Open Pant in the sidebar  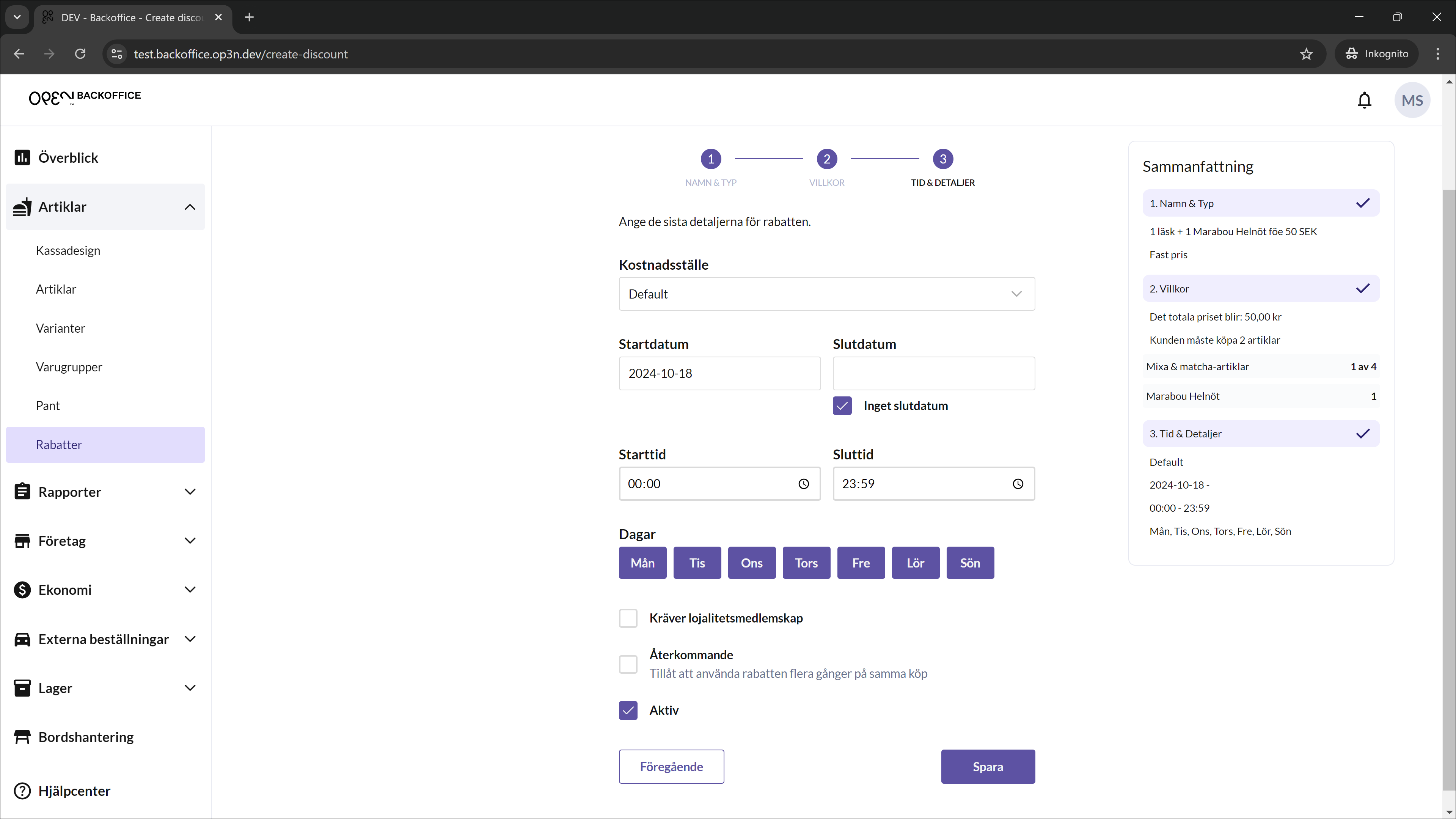pos(47,405)
